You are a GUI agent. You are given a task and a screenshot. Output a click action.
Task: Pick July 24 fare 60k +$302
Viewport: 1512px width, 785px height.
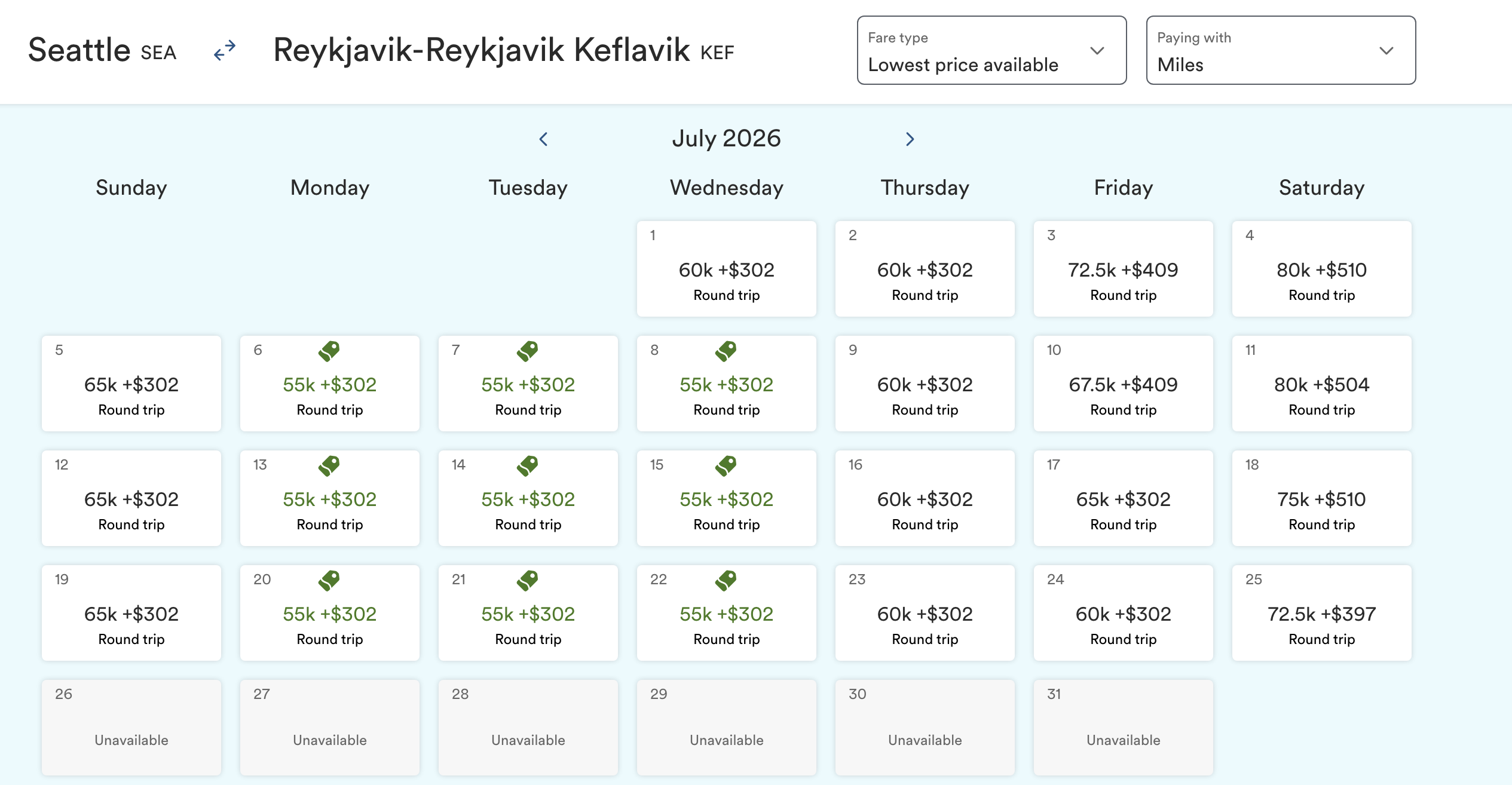click(1124, 613)
